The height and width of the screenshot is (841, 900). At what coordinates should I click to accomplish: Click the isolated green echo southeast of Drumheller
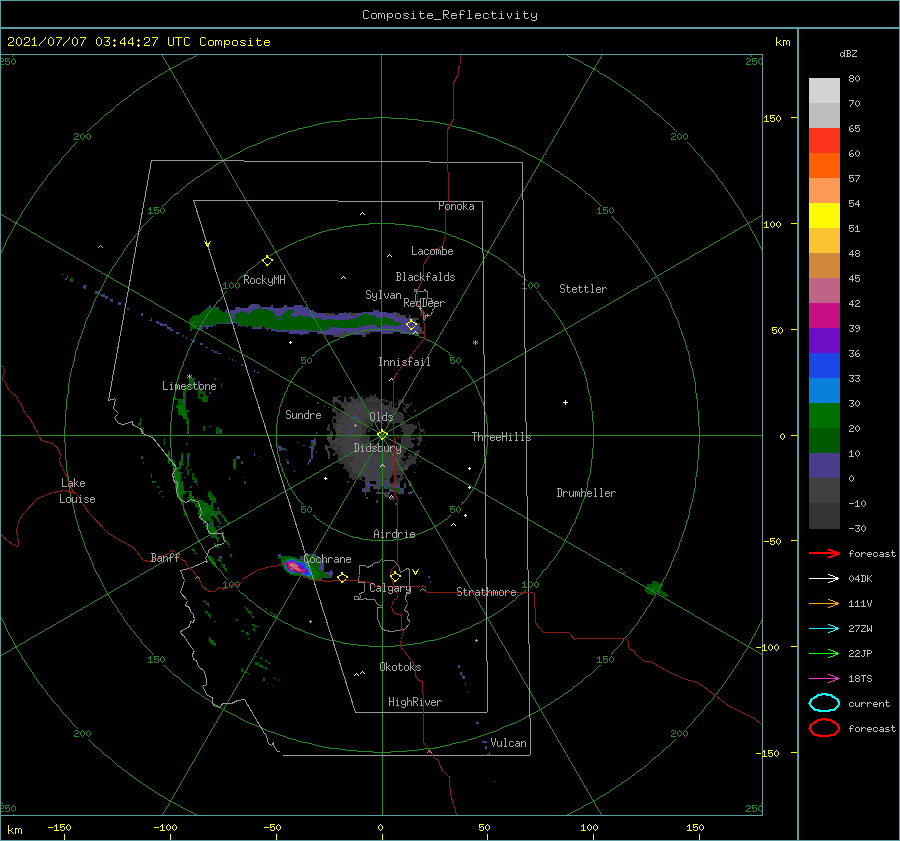click(655, 589)
